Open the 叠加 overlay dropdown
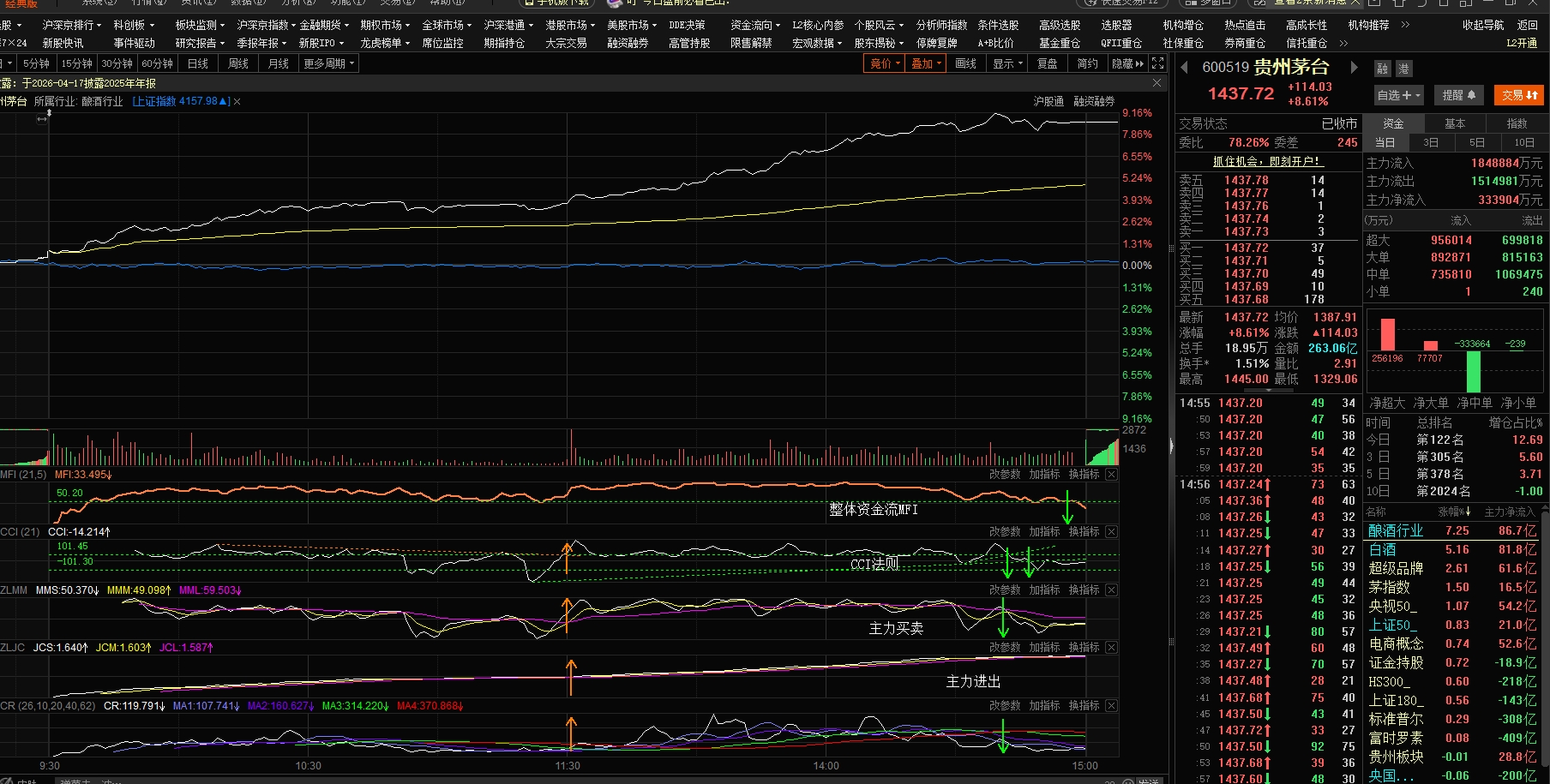The image size is (1550, 784). (926, 63)
